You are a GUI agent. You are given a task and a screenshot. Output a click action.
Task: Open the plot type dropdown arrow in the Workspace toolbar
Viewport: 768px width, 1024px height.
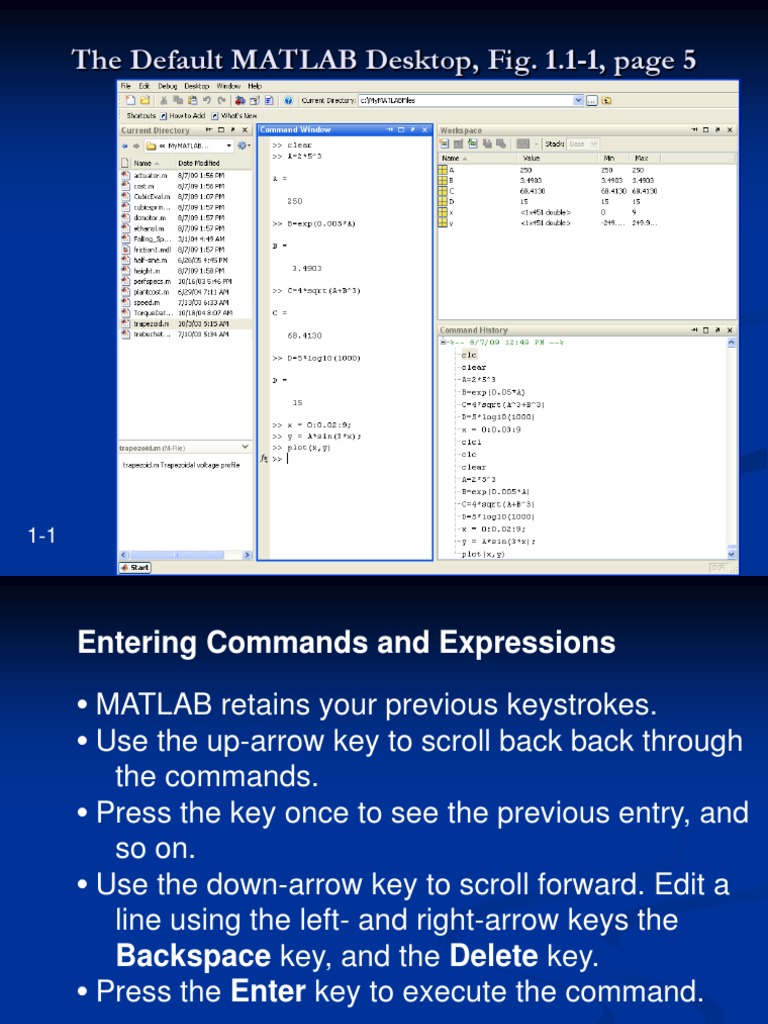point(536,144)
